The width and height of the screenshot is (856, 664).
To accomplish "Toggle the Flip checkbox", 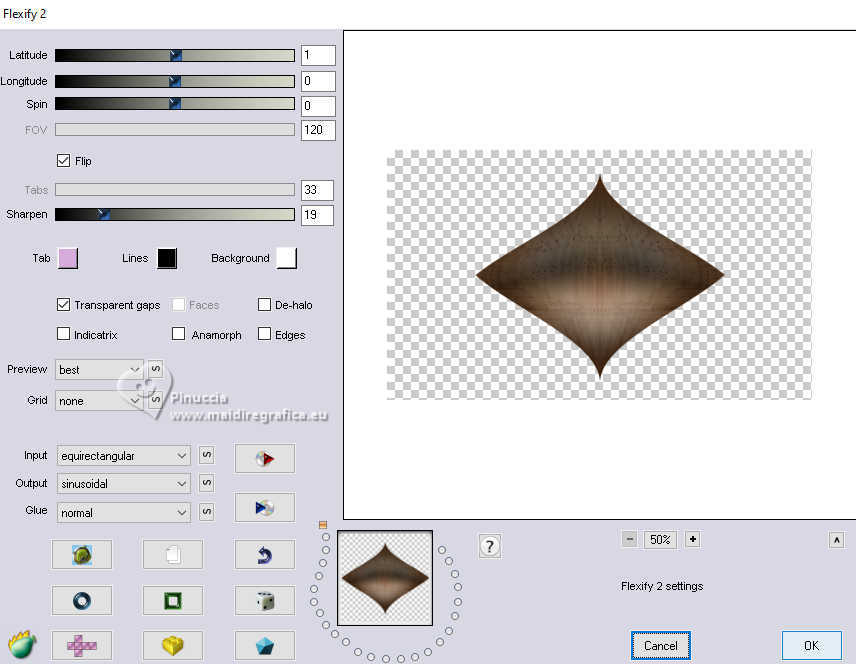I will 63,161.
